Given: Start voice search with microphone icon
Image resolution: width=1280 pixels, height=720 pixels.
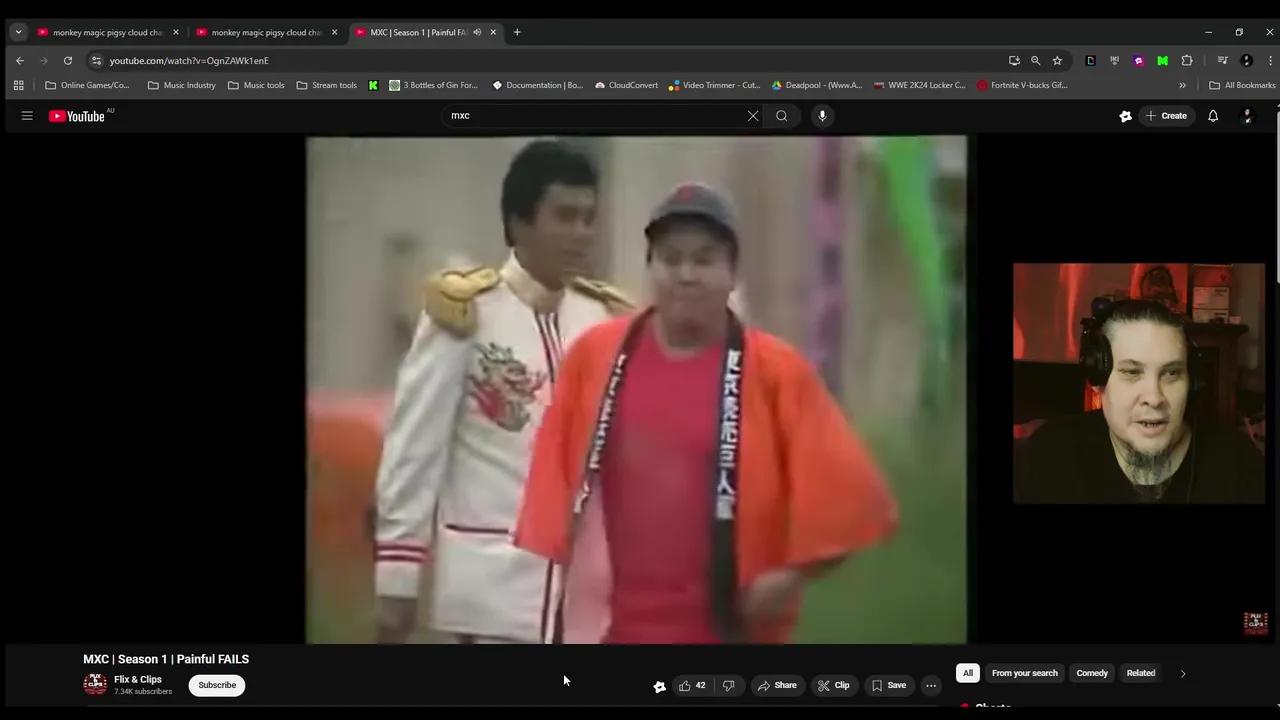Looking at the screenshot, I should point(822,116).
